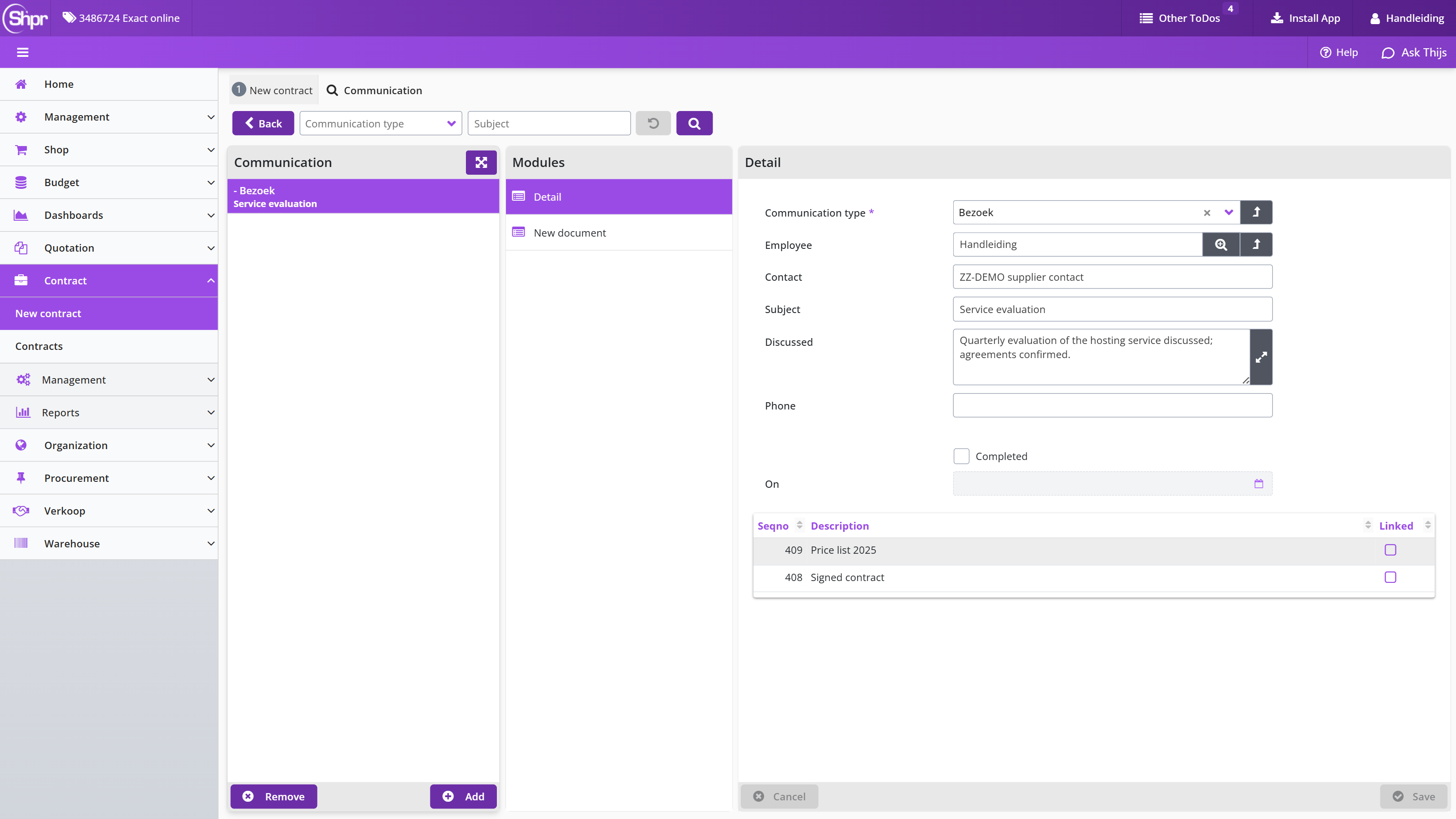Click the Save button
This screenshot has width=1456, height=819.
click(1413, 796)
